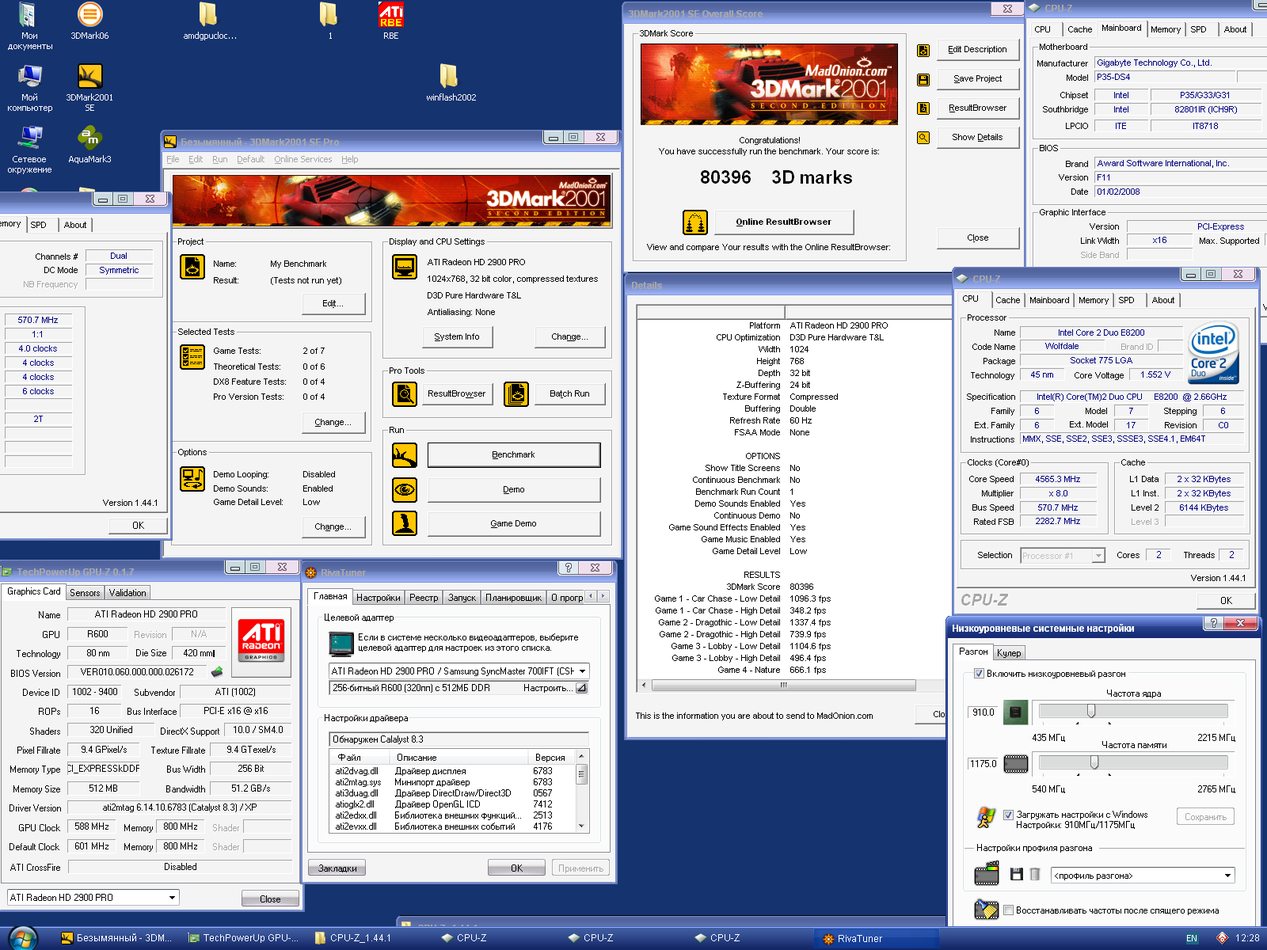Open the 3DMark06 desktop shortcut

click(89, 22)
